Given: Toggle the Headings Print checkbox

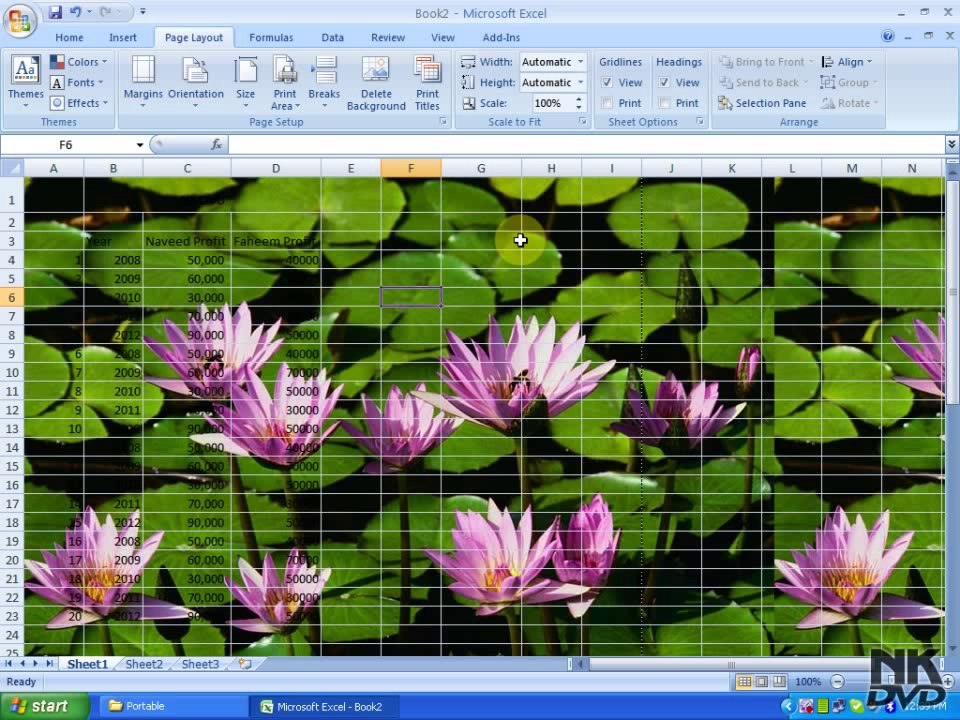Looking at the screenshot, I should click(x=664, y=103).
